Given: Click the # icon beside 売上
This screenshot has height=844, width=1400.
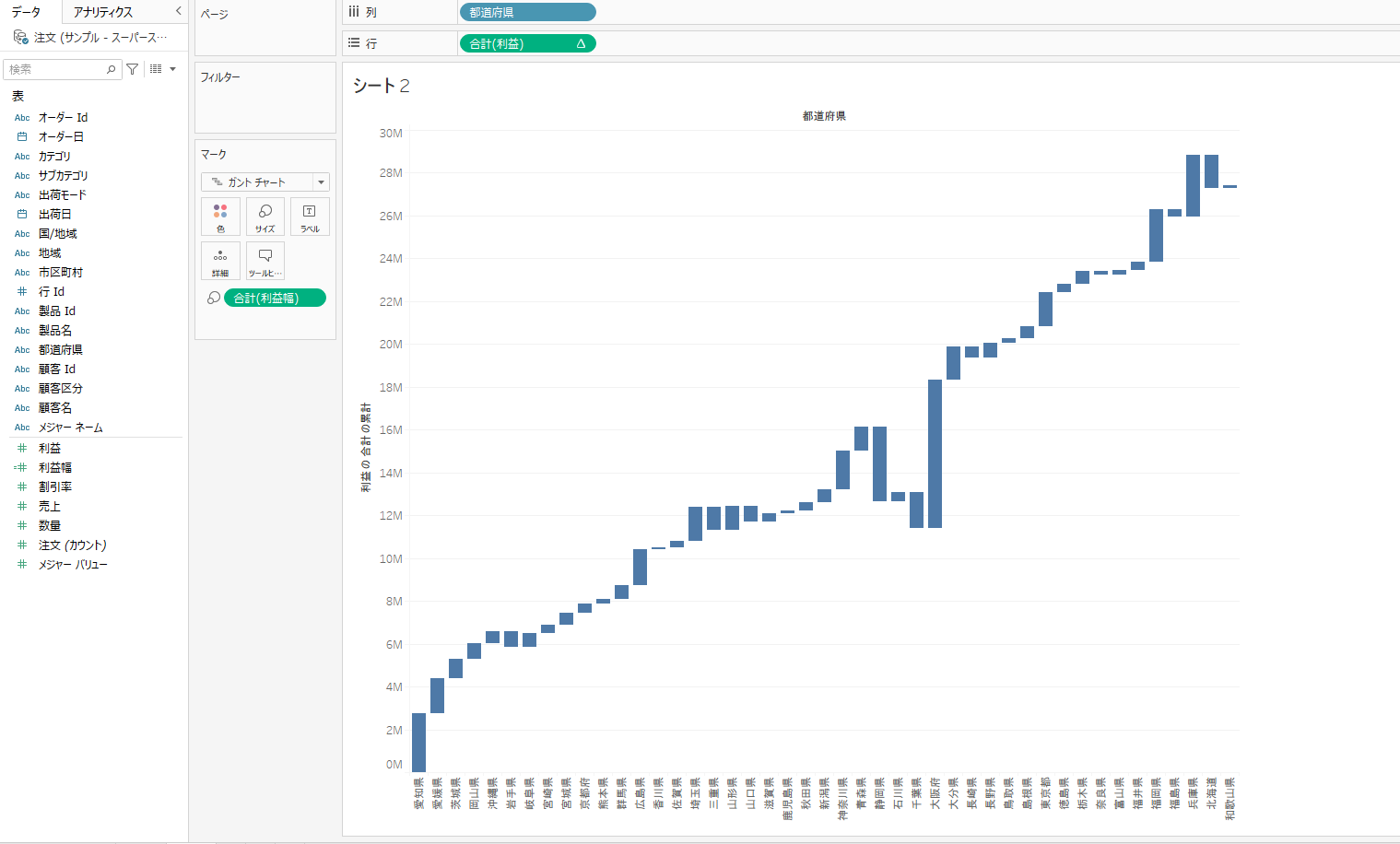Looking at the screenshot, I should (x=22, y=506).
